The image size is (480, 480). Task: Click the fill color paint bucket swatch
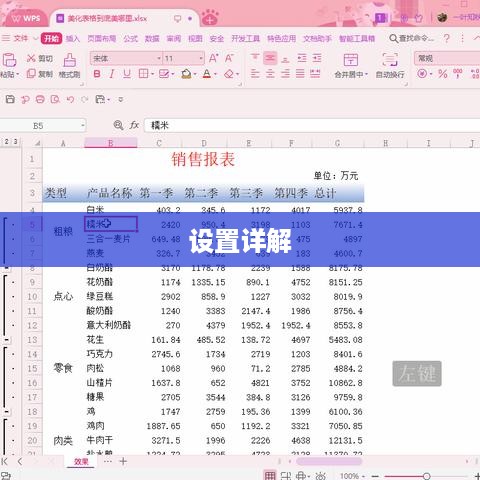pos(186,74)
